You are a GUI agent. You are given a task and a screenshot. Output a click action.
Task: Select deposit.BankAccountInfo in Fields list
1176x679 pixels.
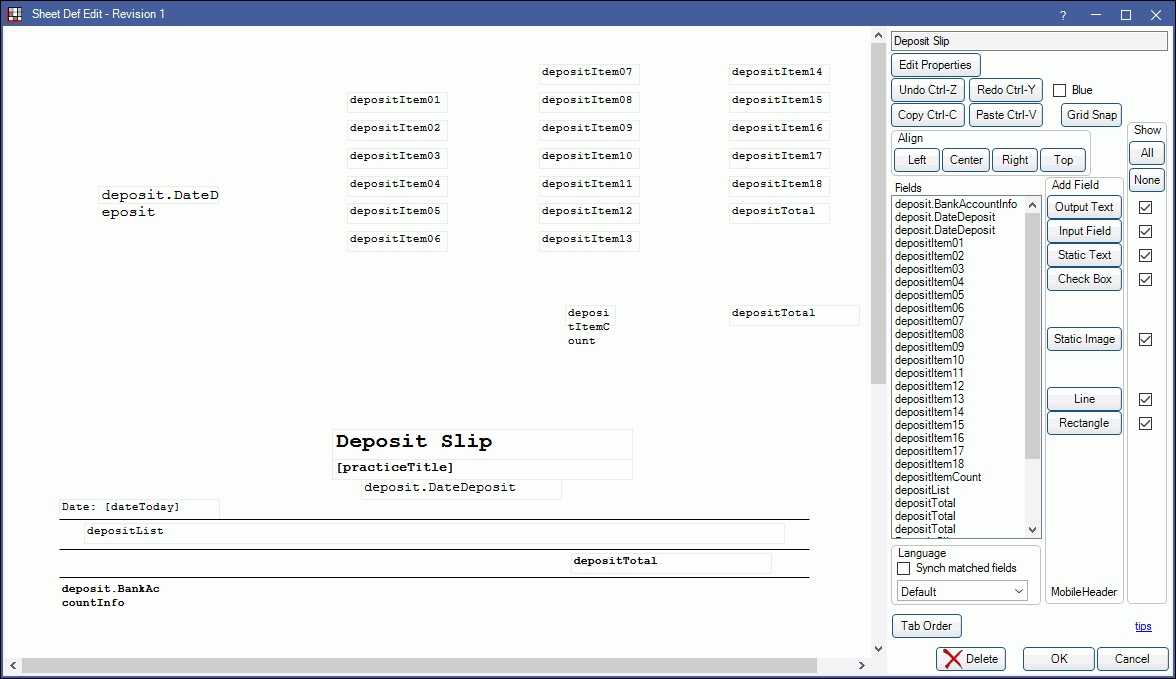(955, 204)
